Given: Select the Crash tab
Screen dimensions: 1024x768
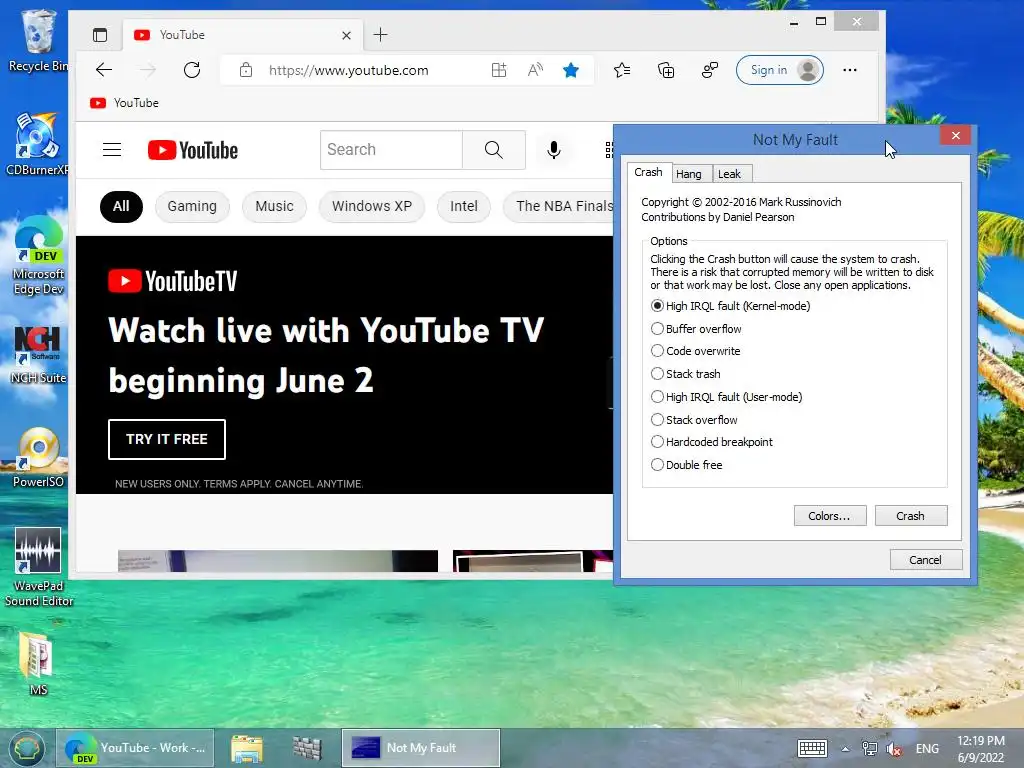Looking at the screenshot, I should pyautogui.click(x=648, y=172).
